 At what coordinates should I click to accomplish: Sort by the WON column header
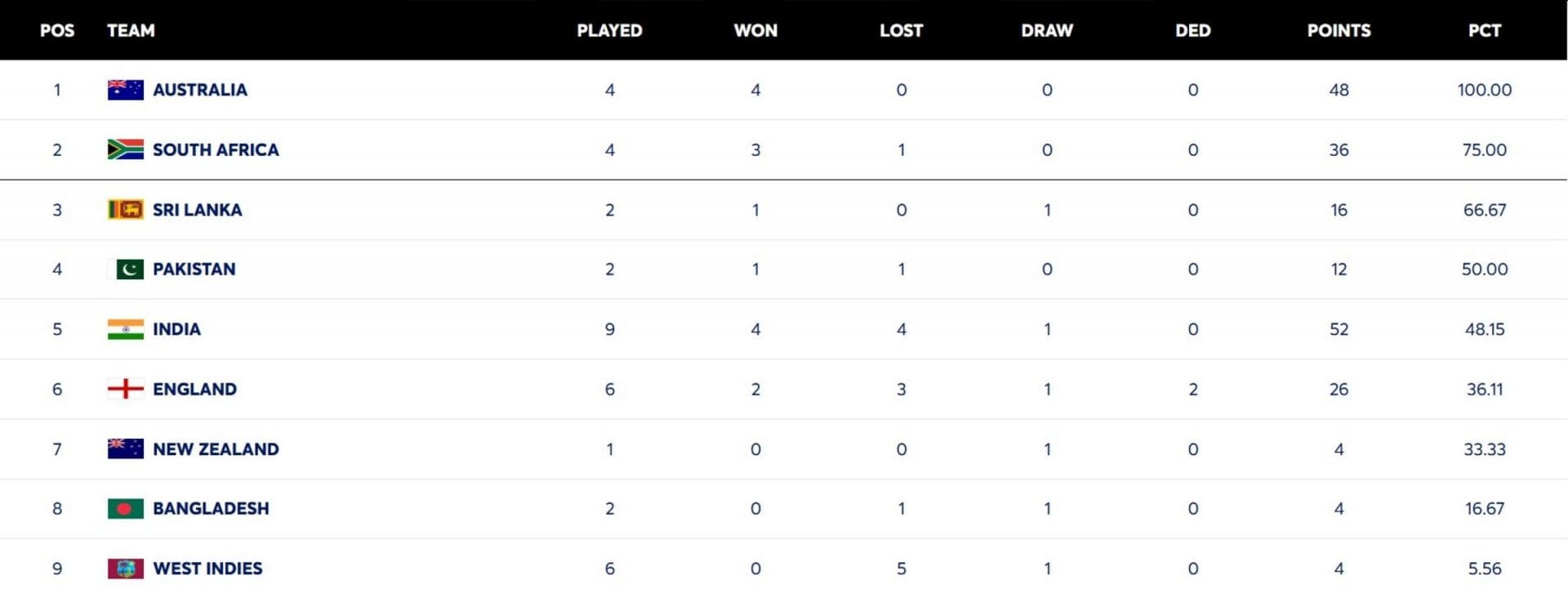pyautogui.click(x=755, y=30)
